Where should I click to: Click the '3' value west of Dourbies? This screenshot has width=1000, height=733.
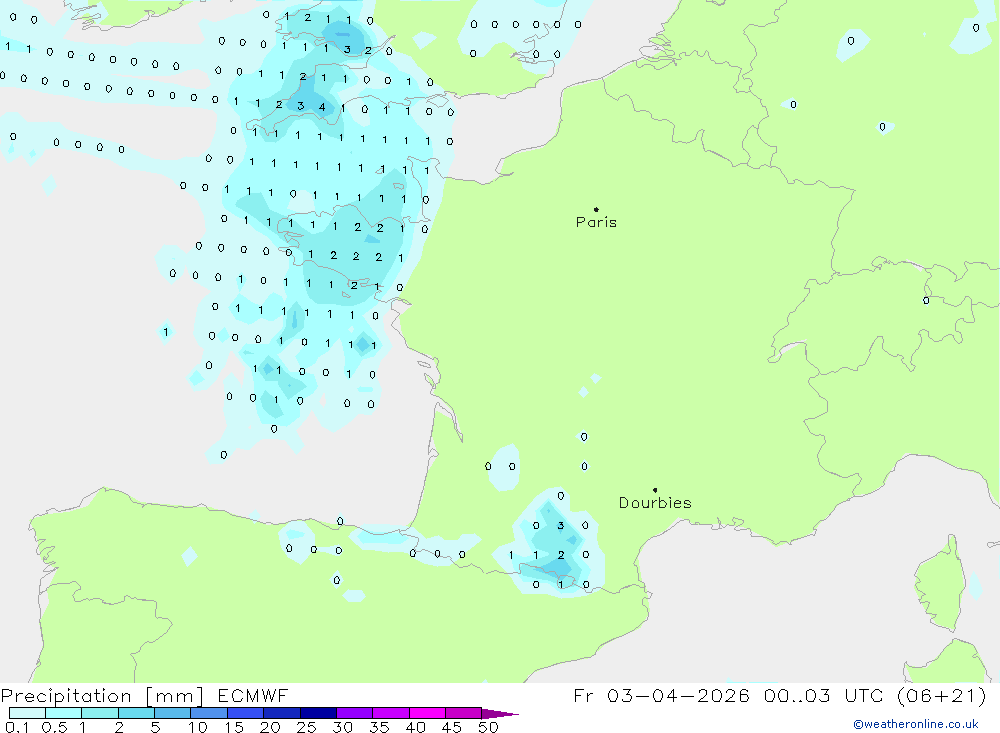tap(561, 526)
